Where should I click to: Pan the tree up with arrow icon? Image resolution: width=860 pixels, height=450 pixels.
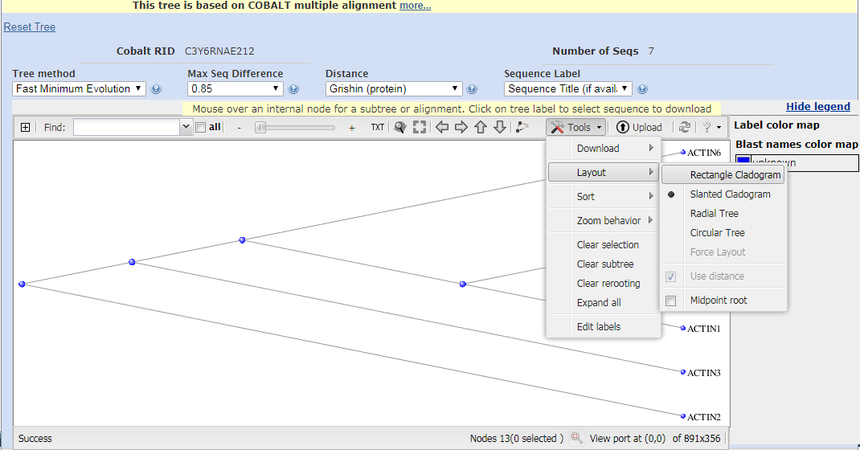pos(480,127)
